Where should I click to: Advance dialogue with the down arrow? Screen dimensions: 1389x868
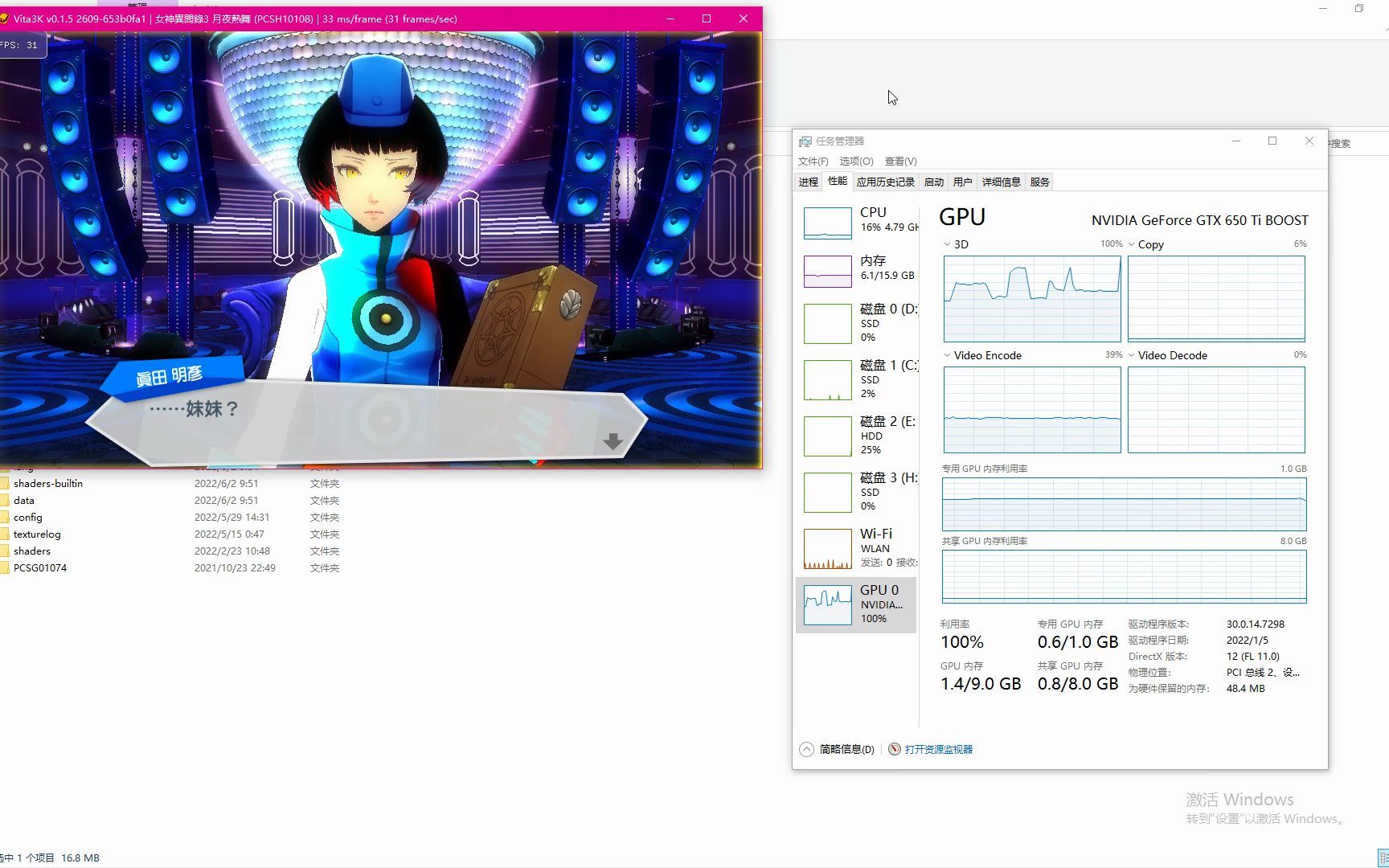[x=613, y=441]
